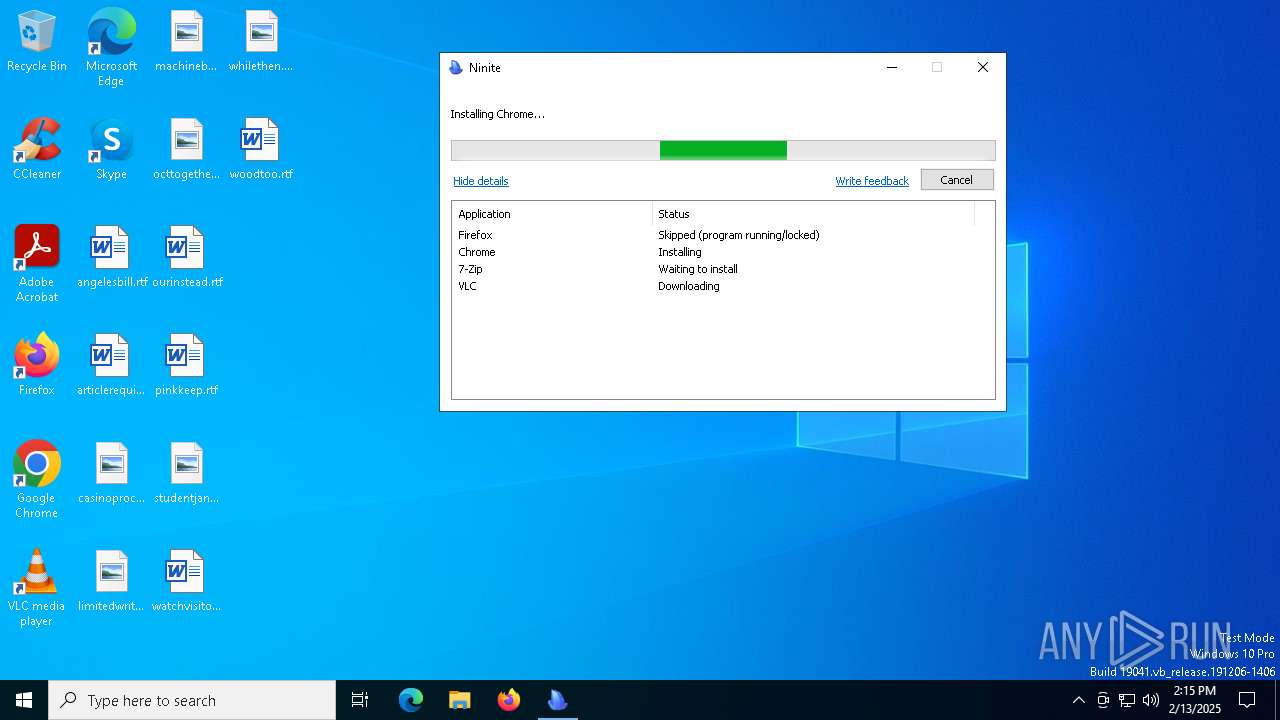Screen dimensions: 1280x720
Task: Click the 'Downloading' status text
Action: (x=689, y=286)
